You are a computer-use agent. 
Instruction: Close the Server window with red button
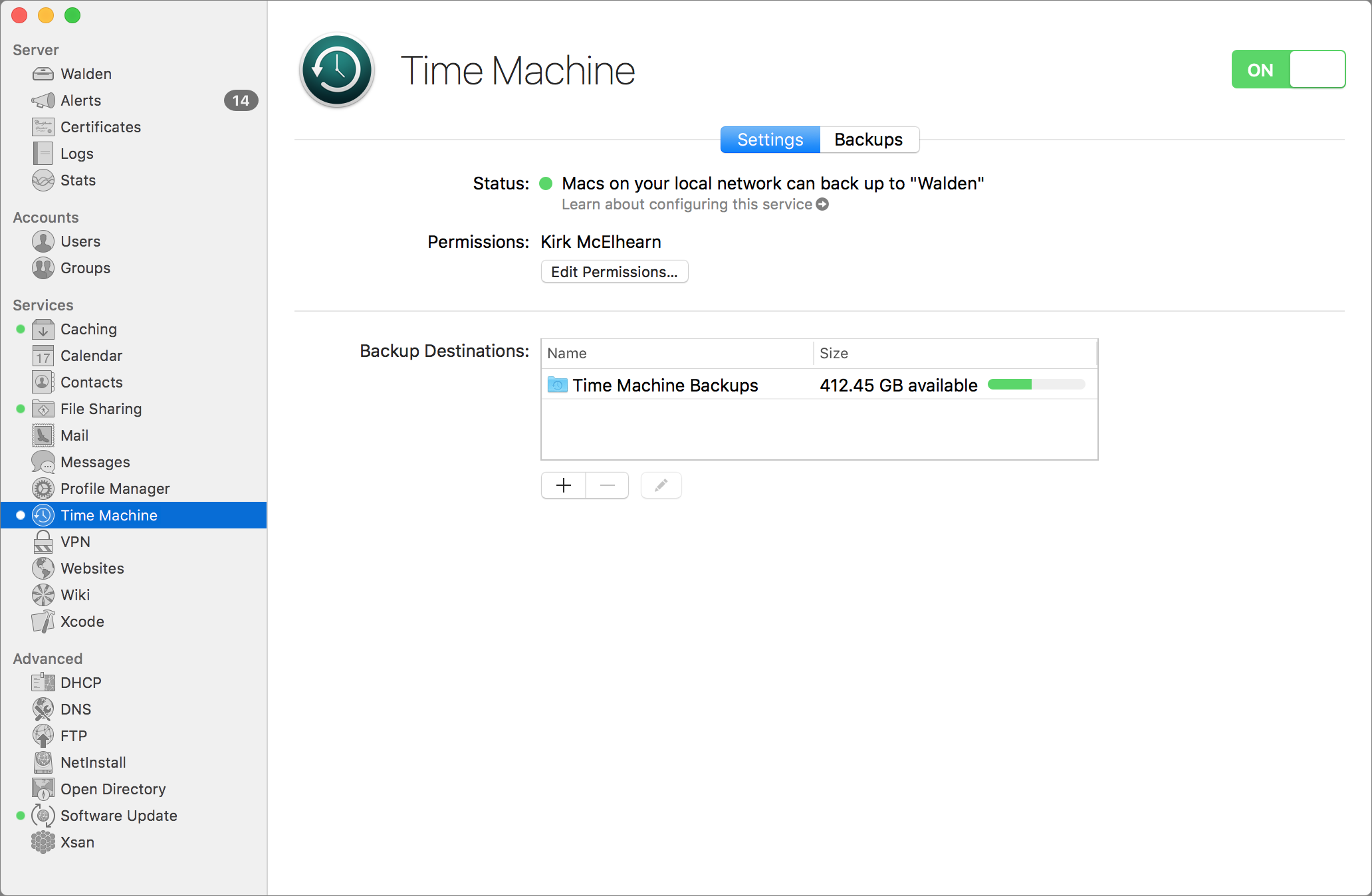click(19, 15)
